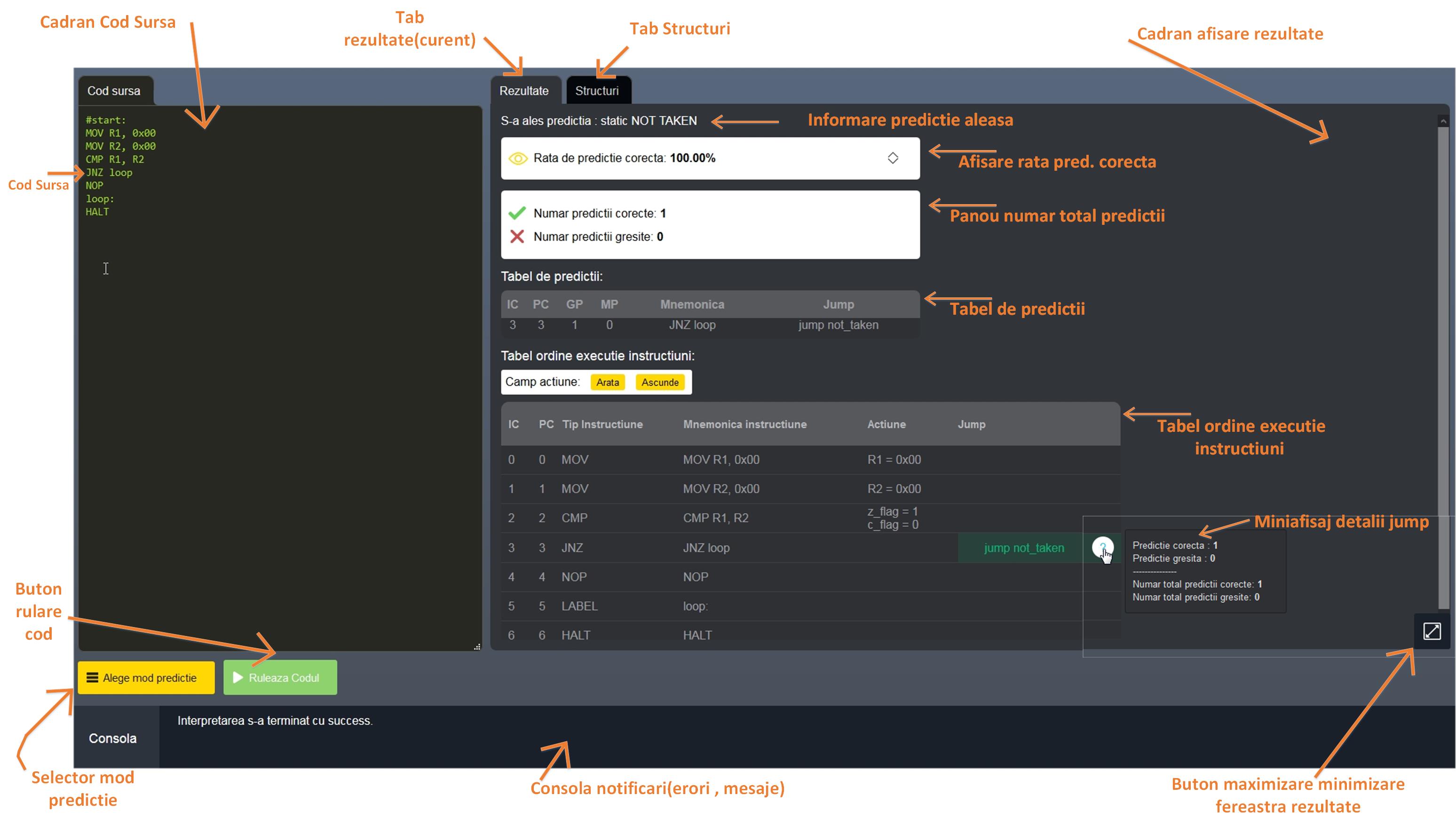This screenshot has height=827, width=1456.
Task: Click the '#start:' line in source code
Action: (x=106, y=120)
